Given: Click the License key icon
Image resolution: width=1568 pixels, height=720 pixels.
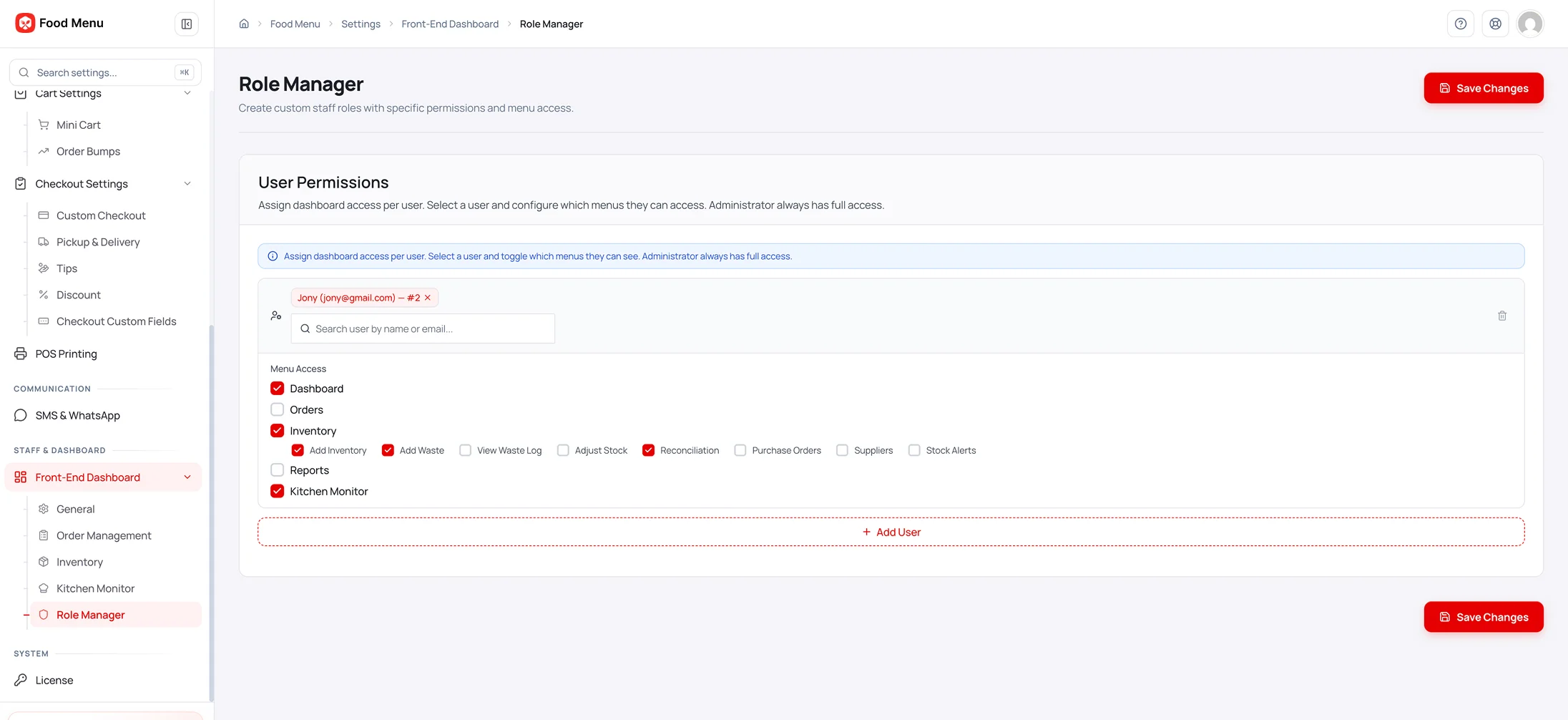Looking at the screenshot, I should click(x=21, y=680).
